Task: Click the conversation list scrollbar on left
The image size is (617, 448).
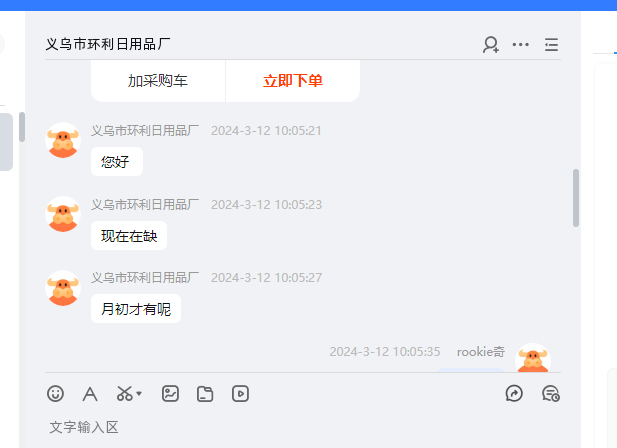Action: [22, 127]
